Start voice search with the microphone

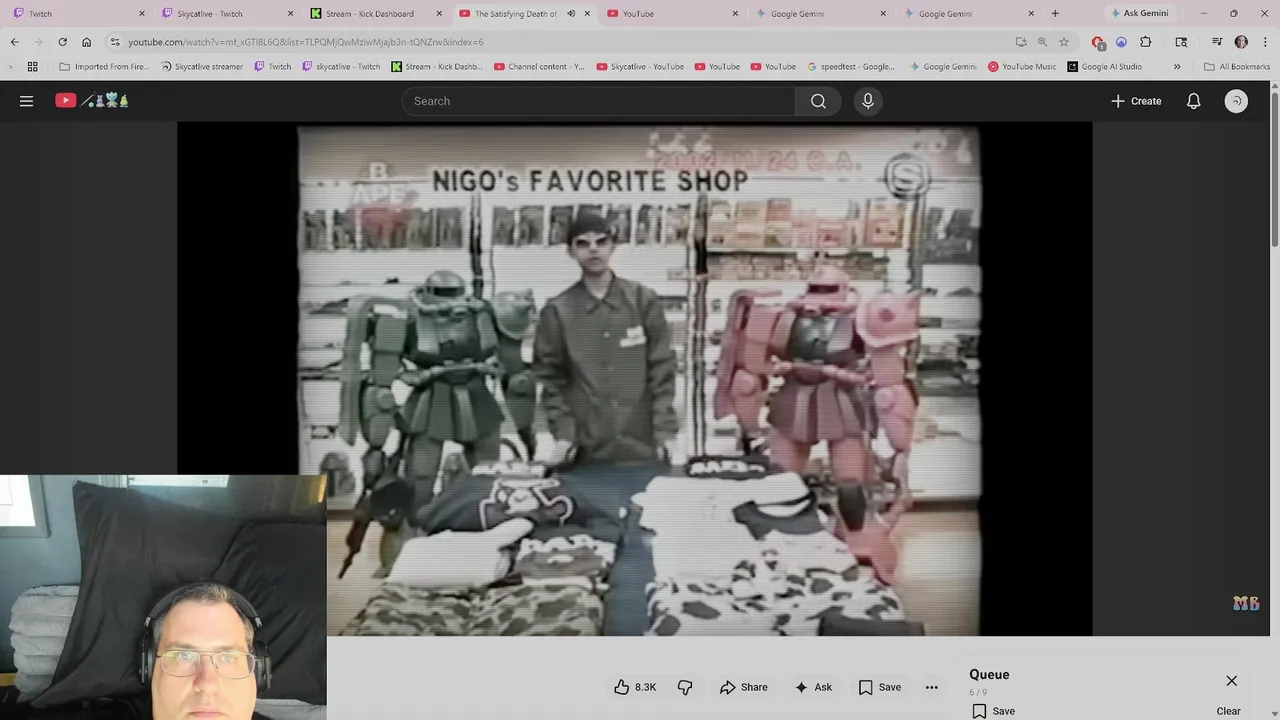tap(868, 101)
